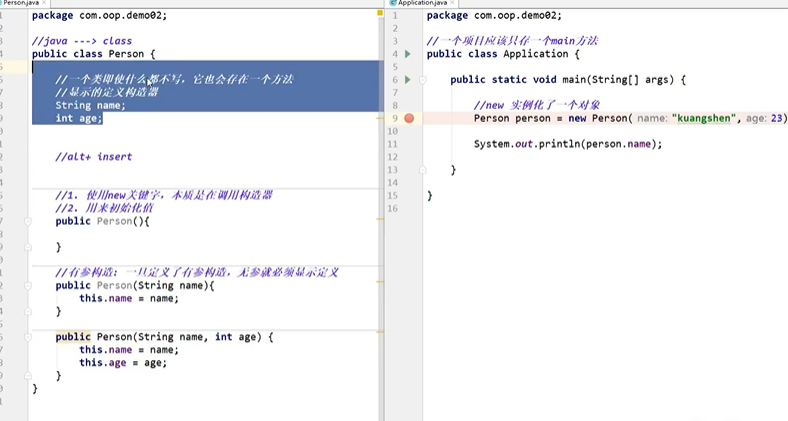Click the main方法 comment on line 3 of Application.java
The width and height of the screenshot is (788, 421).
512,41
